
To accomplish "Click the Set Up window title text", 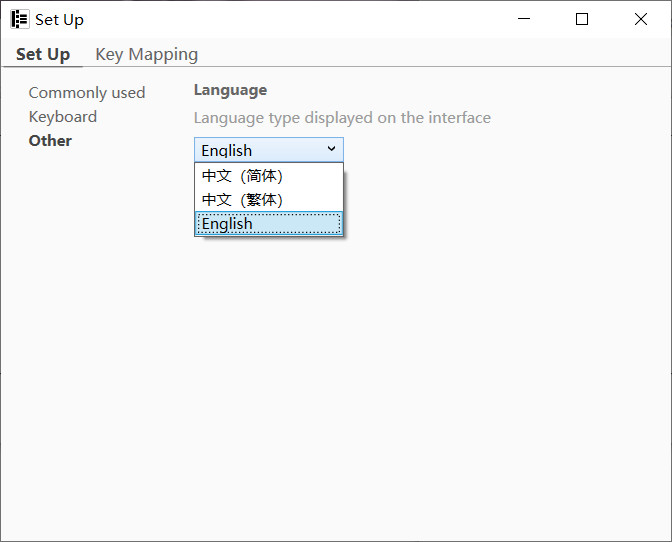I will [59, 20].
